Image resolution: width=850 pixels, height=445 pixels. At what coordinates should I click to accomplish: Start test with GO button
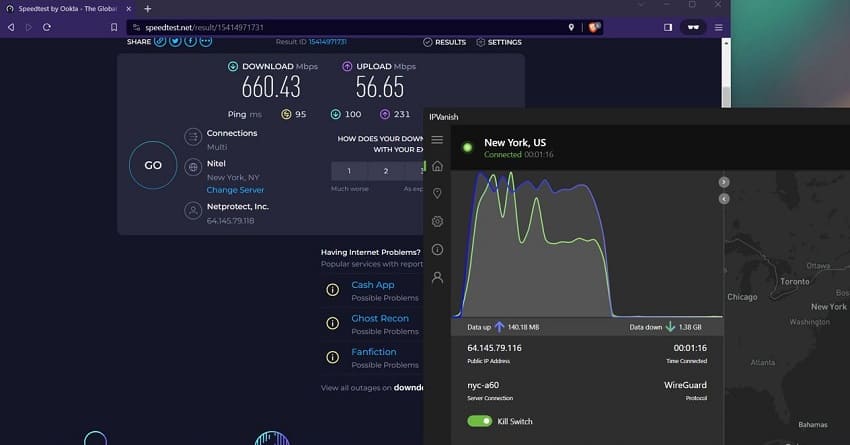(x=153, y=165)
